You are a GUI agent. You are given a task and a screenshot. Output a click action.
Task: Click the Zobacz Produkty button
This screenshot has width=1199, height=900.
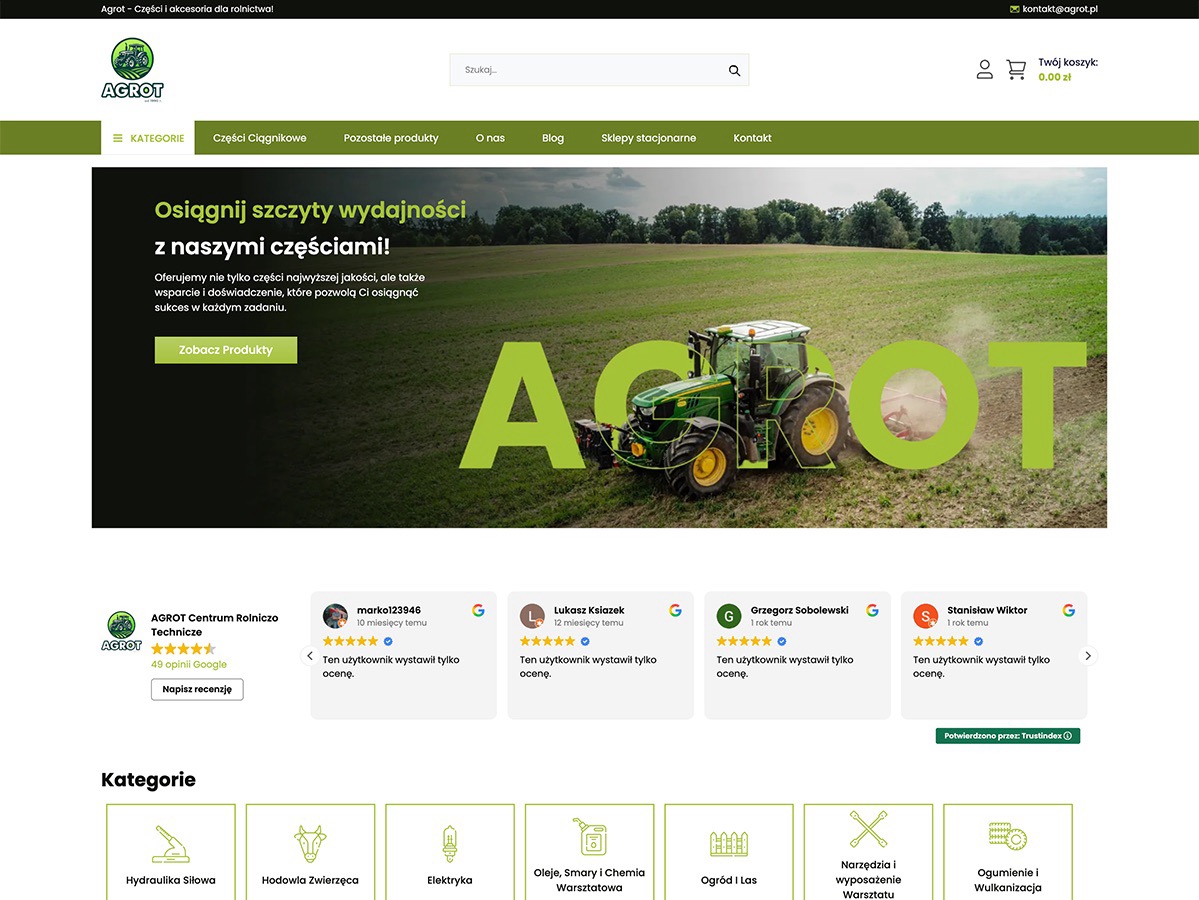[x=226, y=350]
